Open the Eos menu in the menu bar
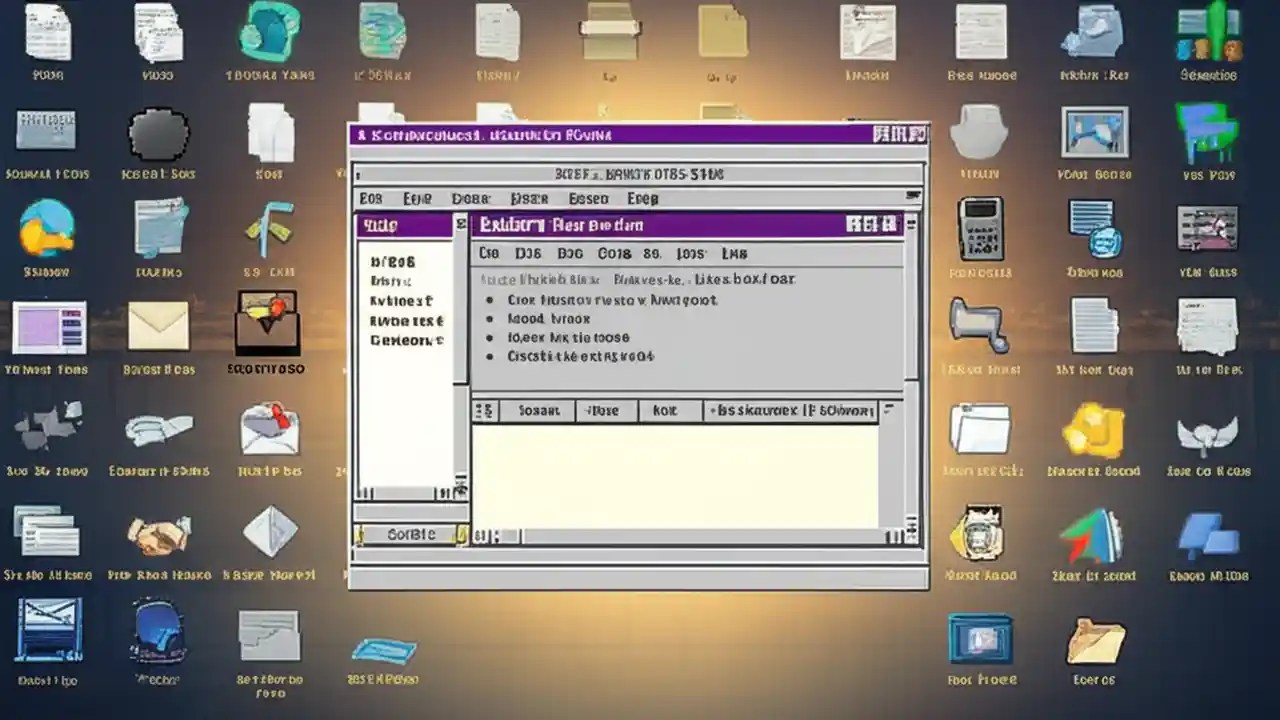This screenshot has width=1280, height=720. point(370,198)
